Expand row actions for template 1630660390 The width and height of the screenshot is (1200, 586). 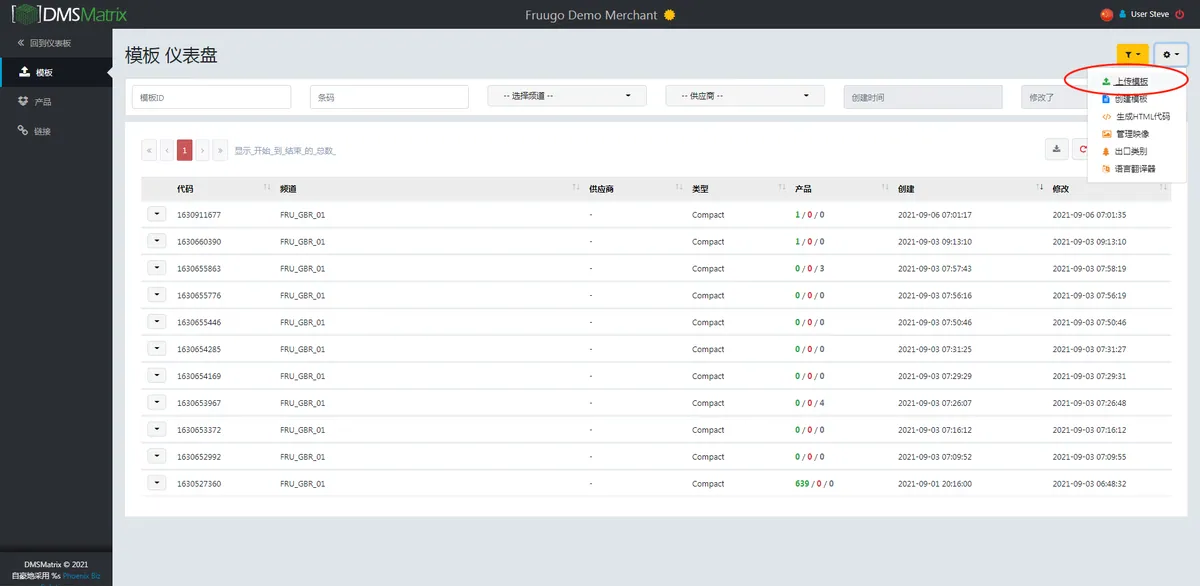pyautogui.click(x=156, y=241)
